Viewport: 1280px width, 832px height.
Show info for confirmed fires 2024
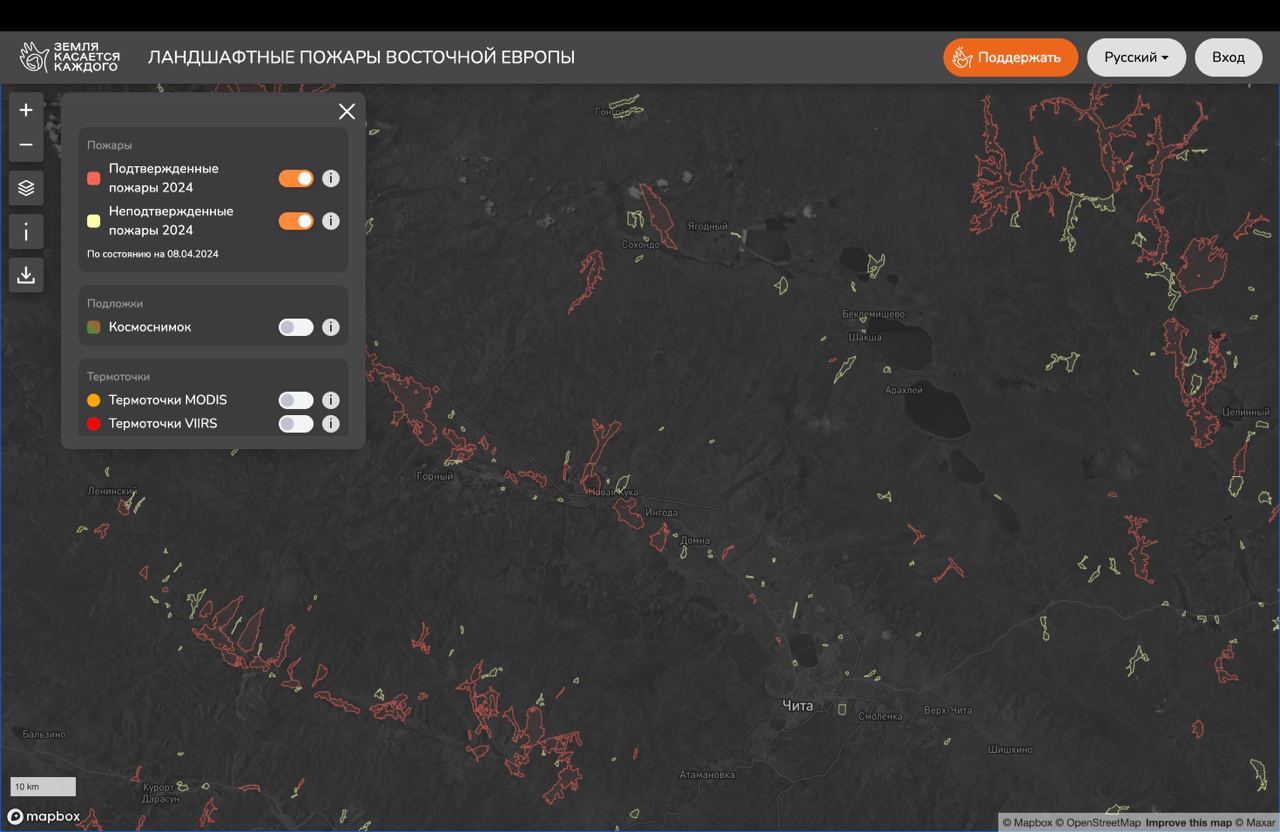click(331, 178)
